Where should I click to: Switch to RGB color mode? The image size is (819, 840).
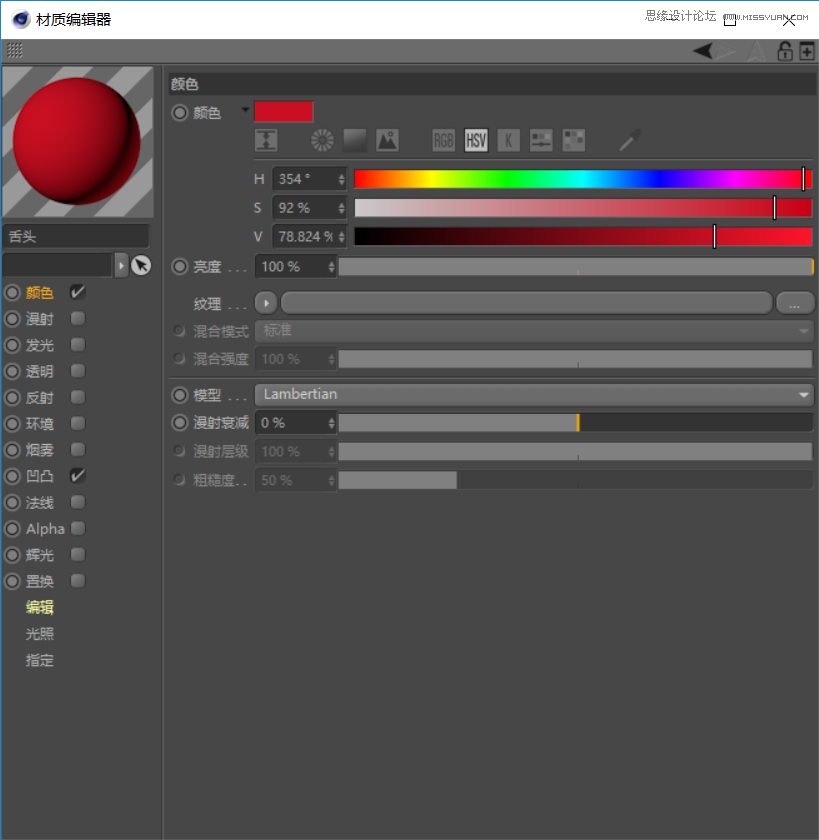pyautogui.click(x=443, y=140)
